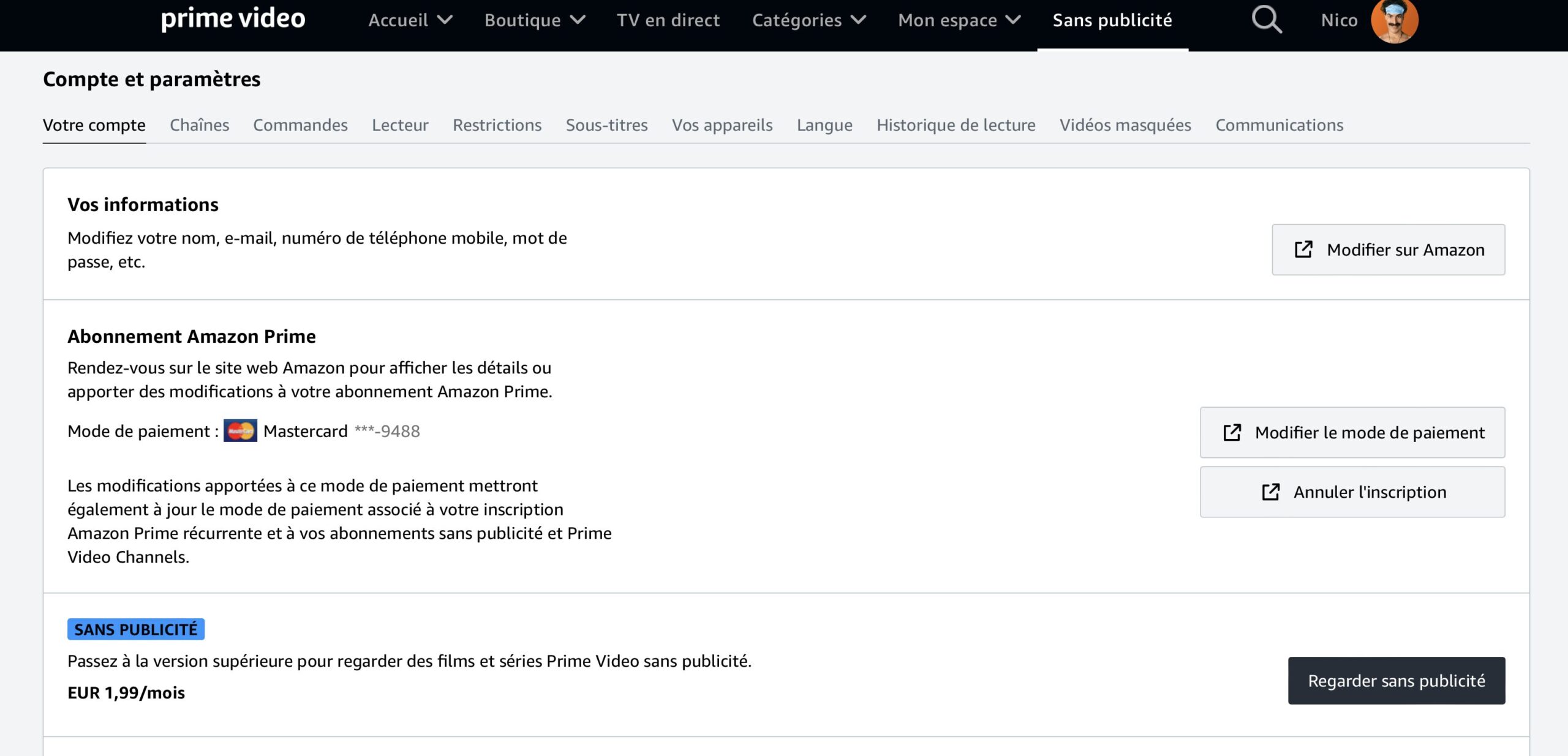Click the Abonnement Amazon Prime heading

[192, 336]
